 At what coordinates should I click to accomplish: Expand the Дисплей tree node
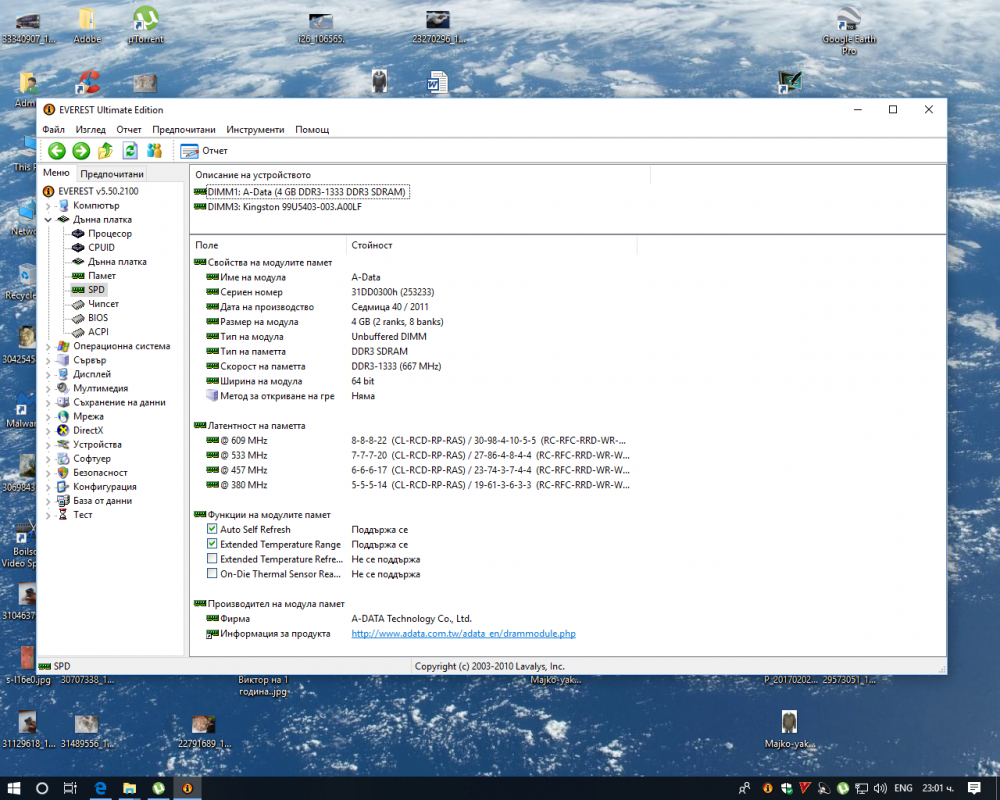tap(48, 374)
